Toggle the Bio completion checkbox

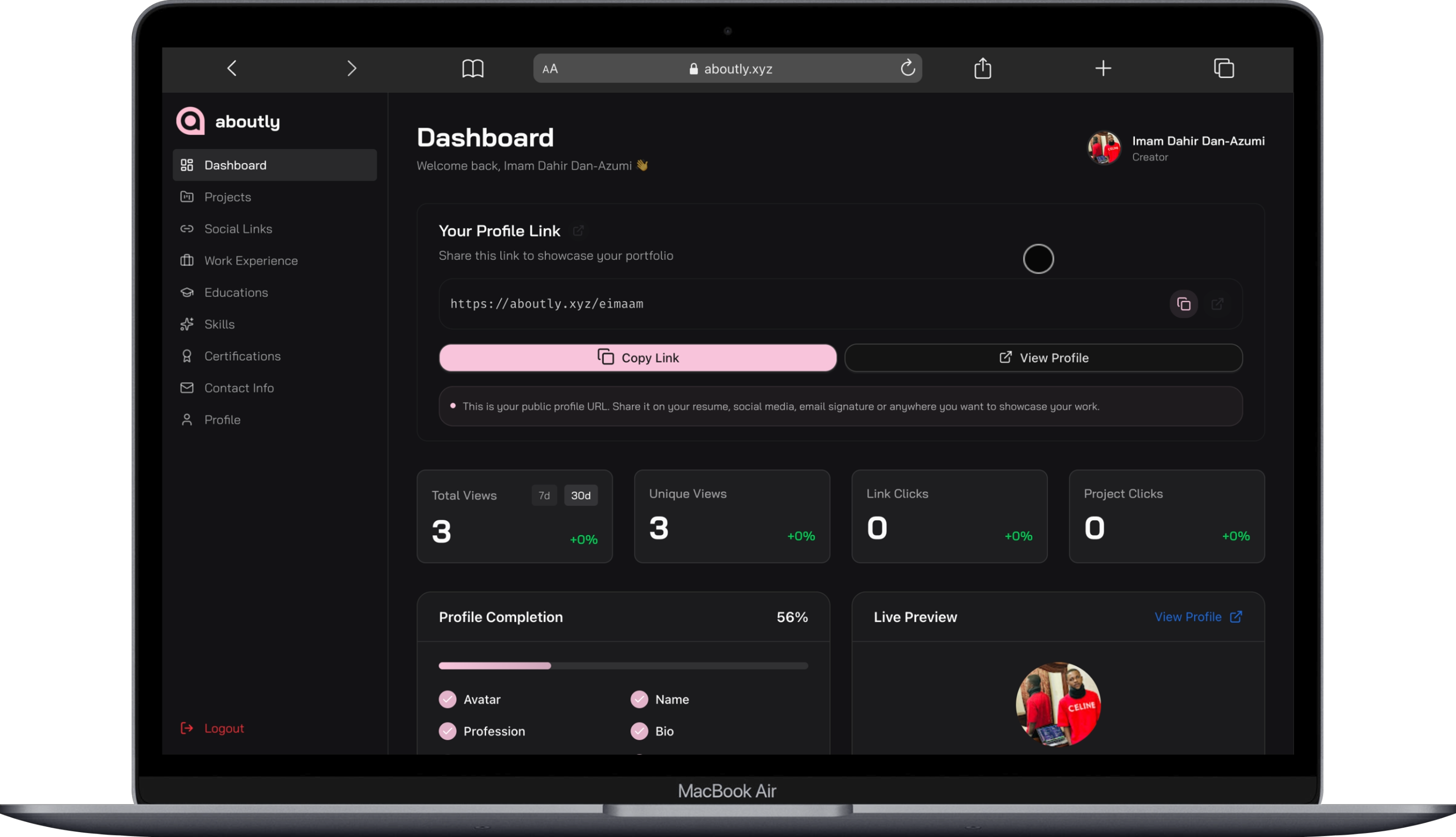pyautogui.click(x=639, y=731)
